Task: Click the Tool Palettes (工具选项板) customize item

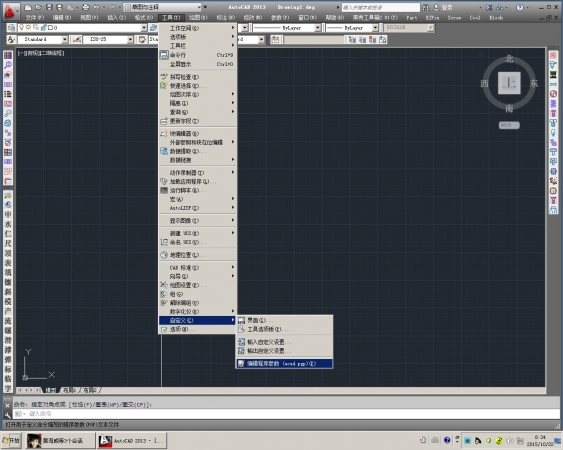Action: (284, 329)
